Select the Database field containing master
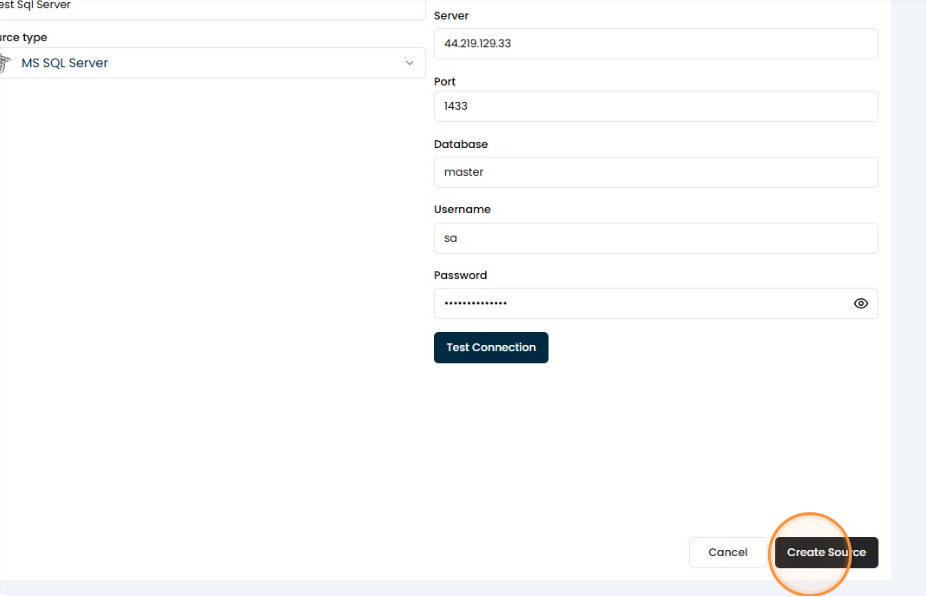 coord(656,172)
